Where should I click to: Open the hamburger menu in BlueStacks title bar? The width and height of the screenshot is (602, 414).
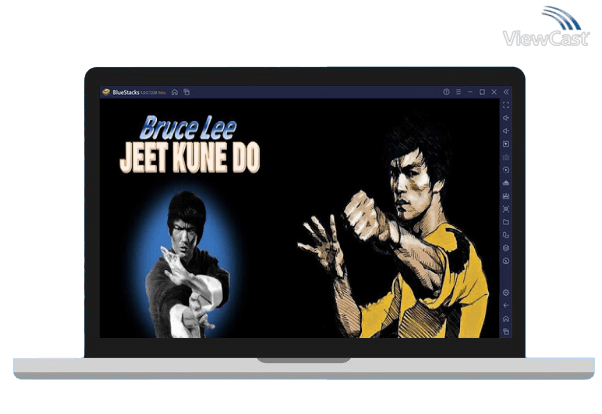[458, 92]
